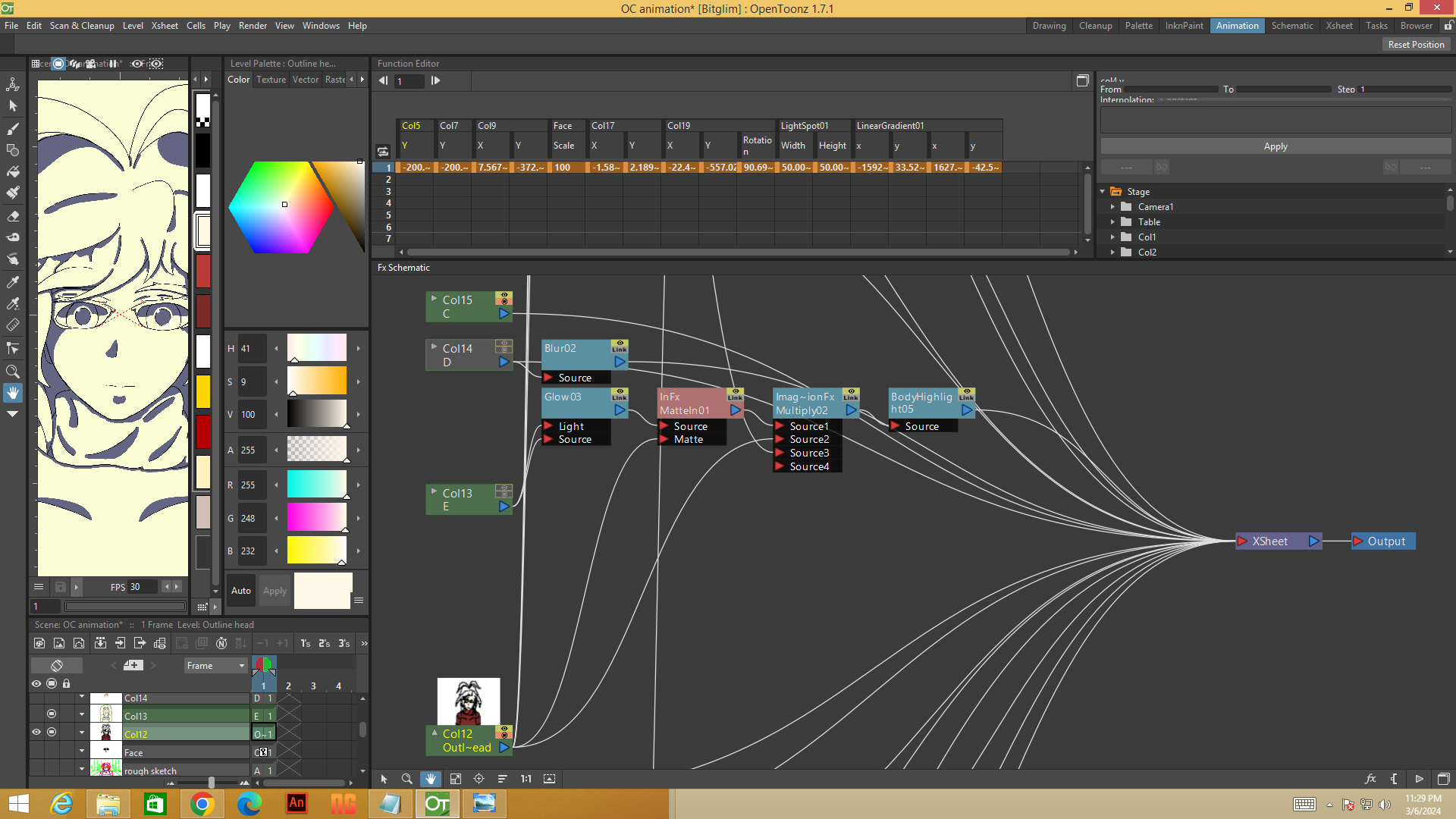The height and width of the screenshot is (819, 1456).
Task: Click New Toonz Raster Level icon
Action: click(39, 643)
